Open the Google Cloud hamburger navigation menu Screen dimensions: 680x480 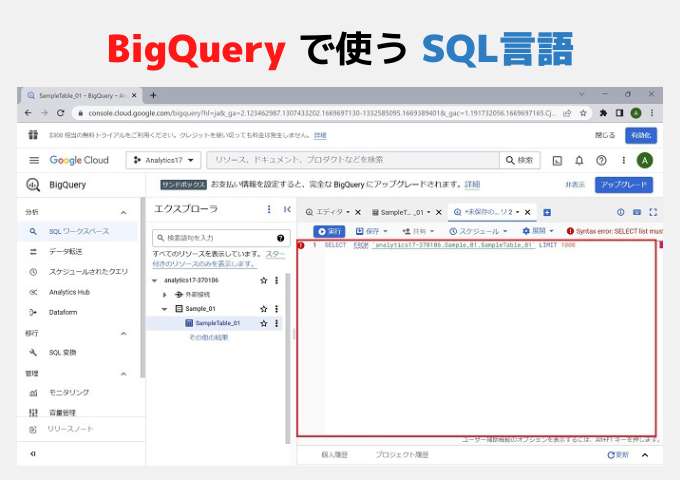point(34,160)
